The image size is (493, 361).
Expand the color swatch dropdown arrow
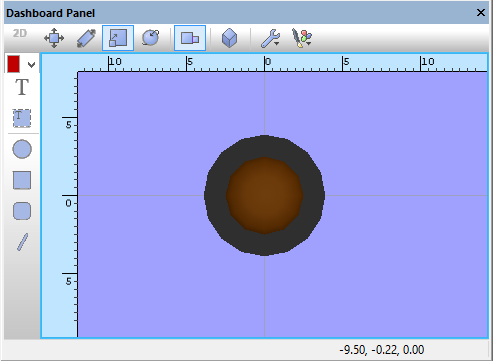click(x=31, y=65)
